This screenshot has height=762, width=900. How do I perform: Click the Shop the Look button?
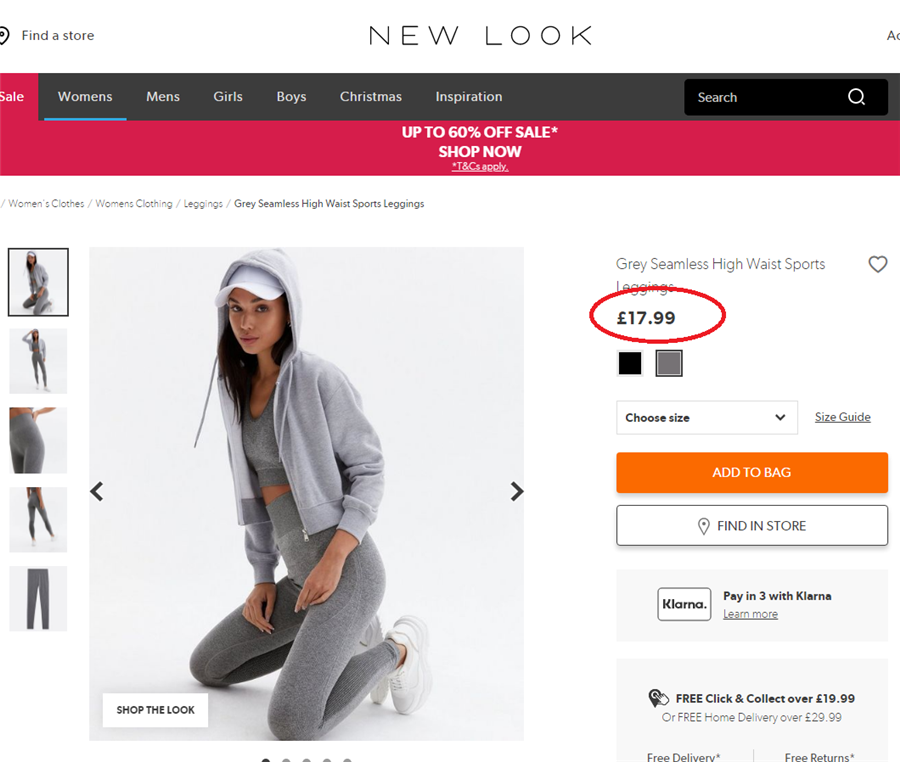pos(155,710)
